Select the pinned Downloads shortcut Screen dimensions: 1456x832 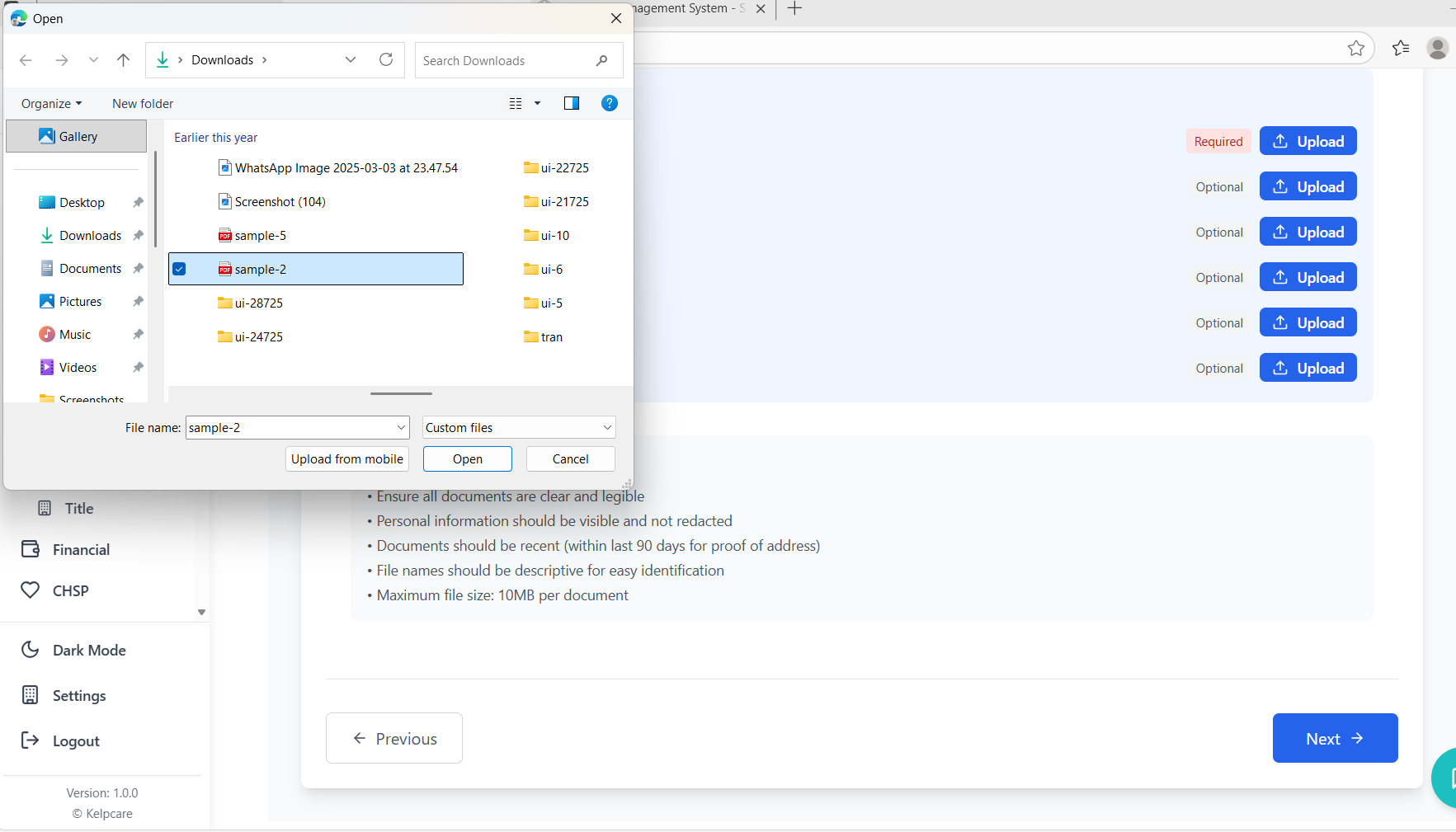pos(90,235)
